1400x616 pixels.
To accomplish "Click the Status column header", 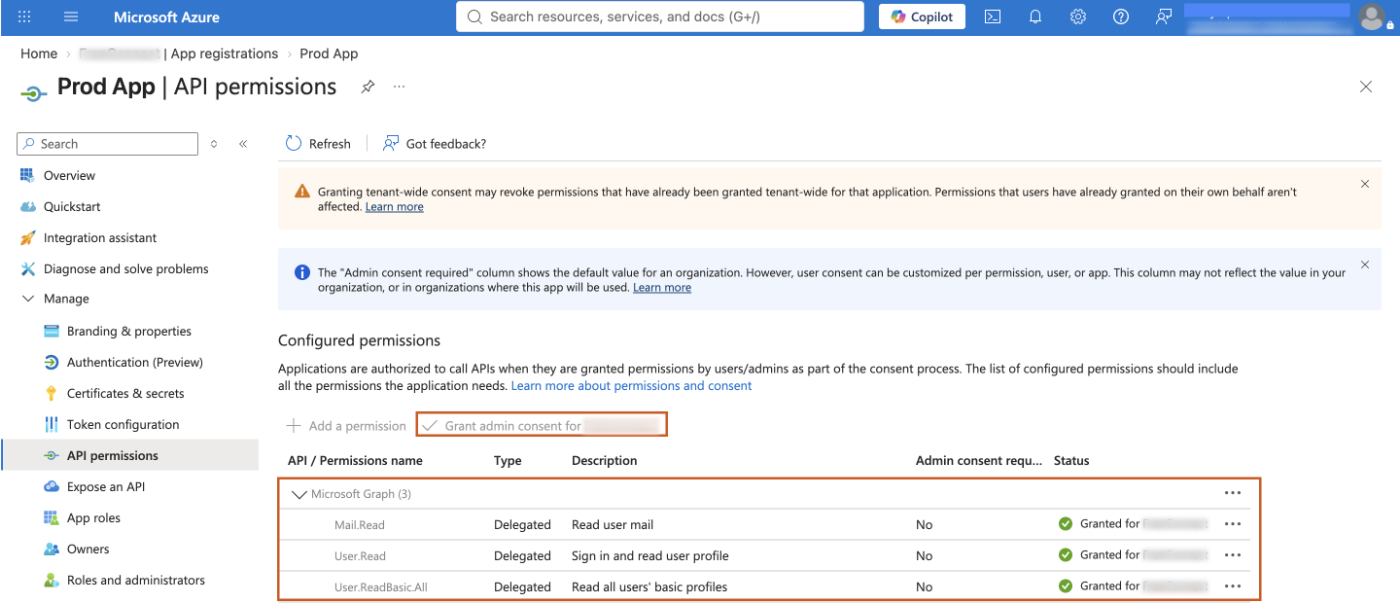I will (1072, 461).
